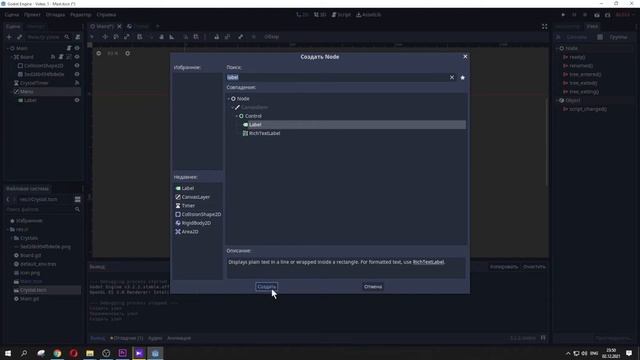Collapse the Node signals group
Screen dimensions: 640x360
tap(558, 48)
